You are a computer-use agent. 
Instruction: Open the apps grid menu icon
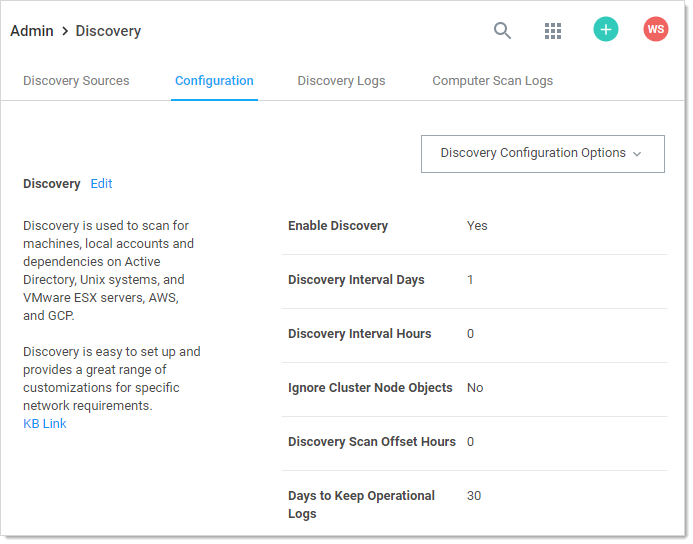click(553, 31)
